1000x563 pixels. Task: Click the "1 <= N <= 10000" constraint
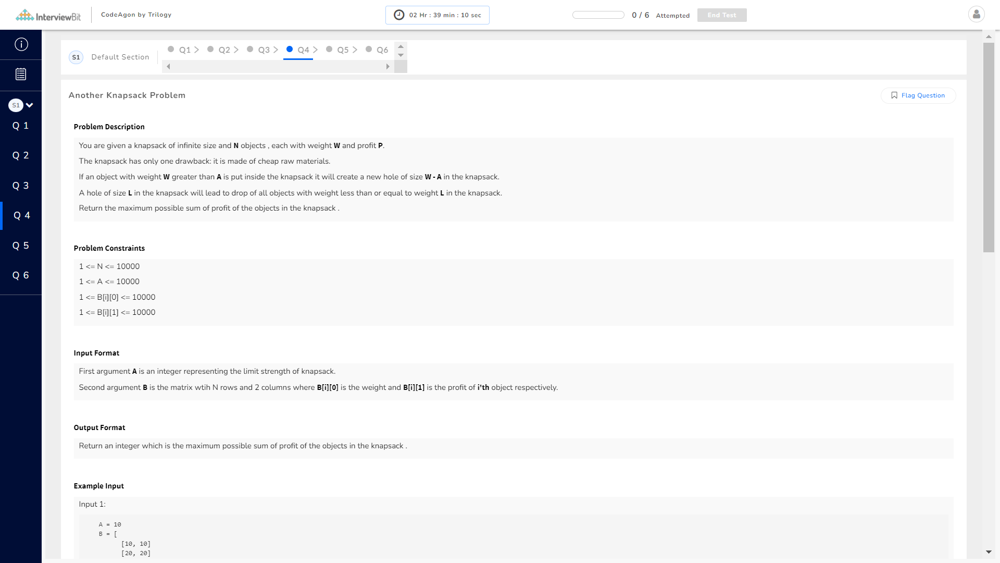coord(109,267)
